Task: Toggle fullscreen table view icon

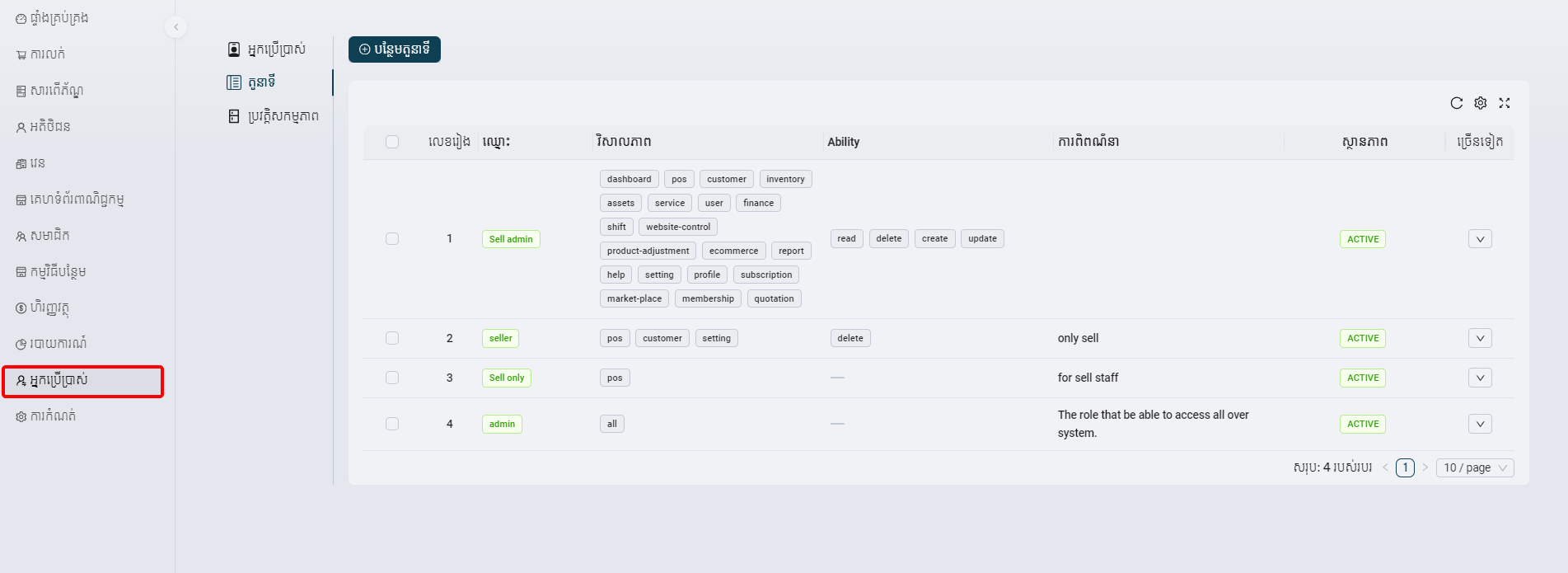Action: point(1504,103)
